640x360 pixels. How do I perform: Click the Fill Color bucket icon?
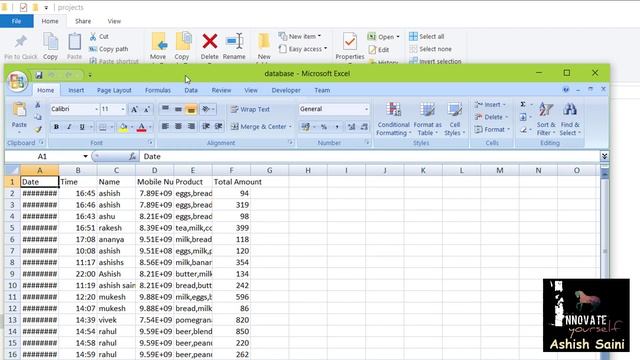tap(123, 127)
